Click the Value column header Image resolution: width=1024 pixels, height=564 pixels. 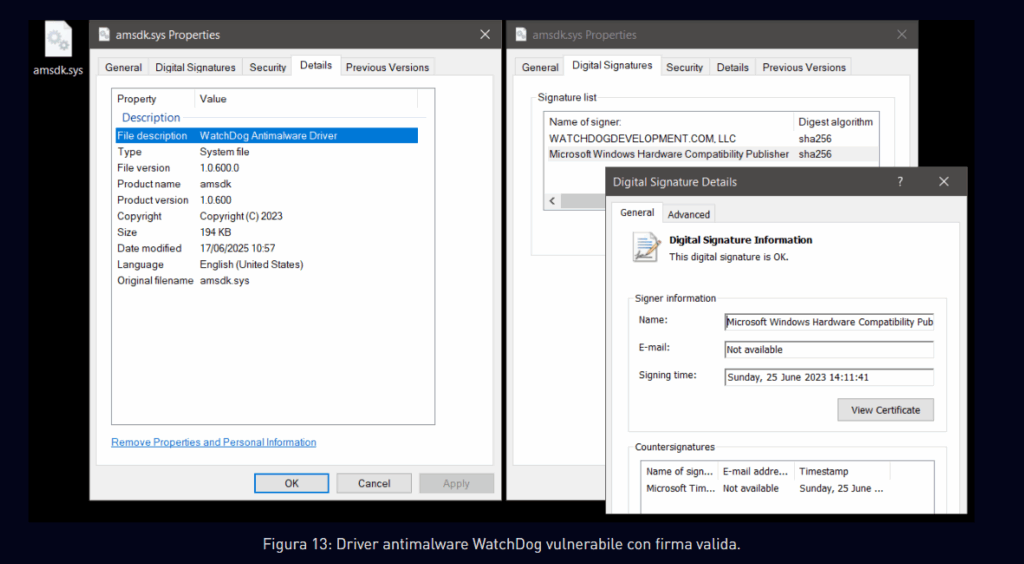306,99
